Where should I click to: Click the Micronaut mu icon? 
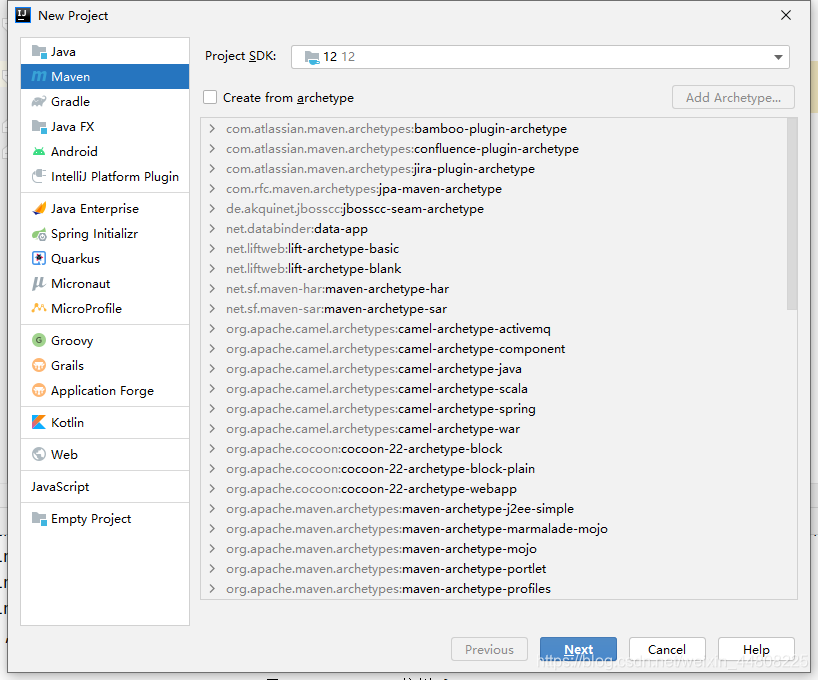point(39,283)
